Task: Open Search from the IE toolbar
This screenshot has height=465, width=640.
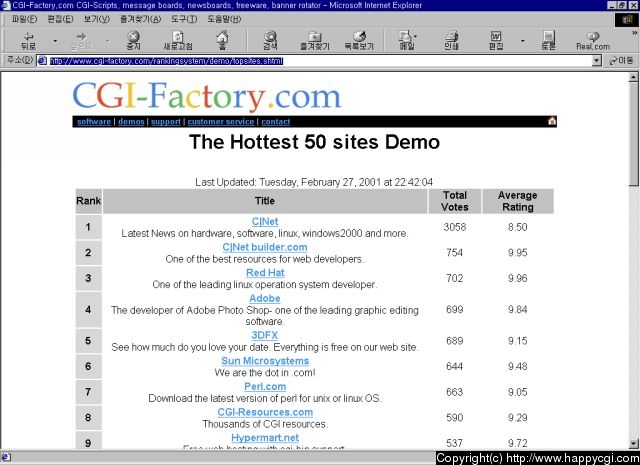Action: (270, 41)
